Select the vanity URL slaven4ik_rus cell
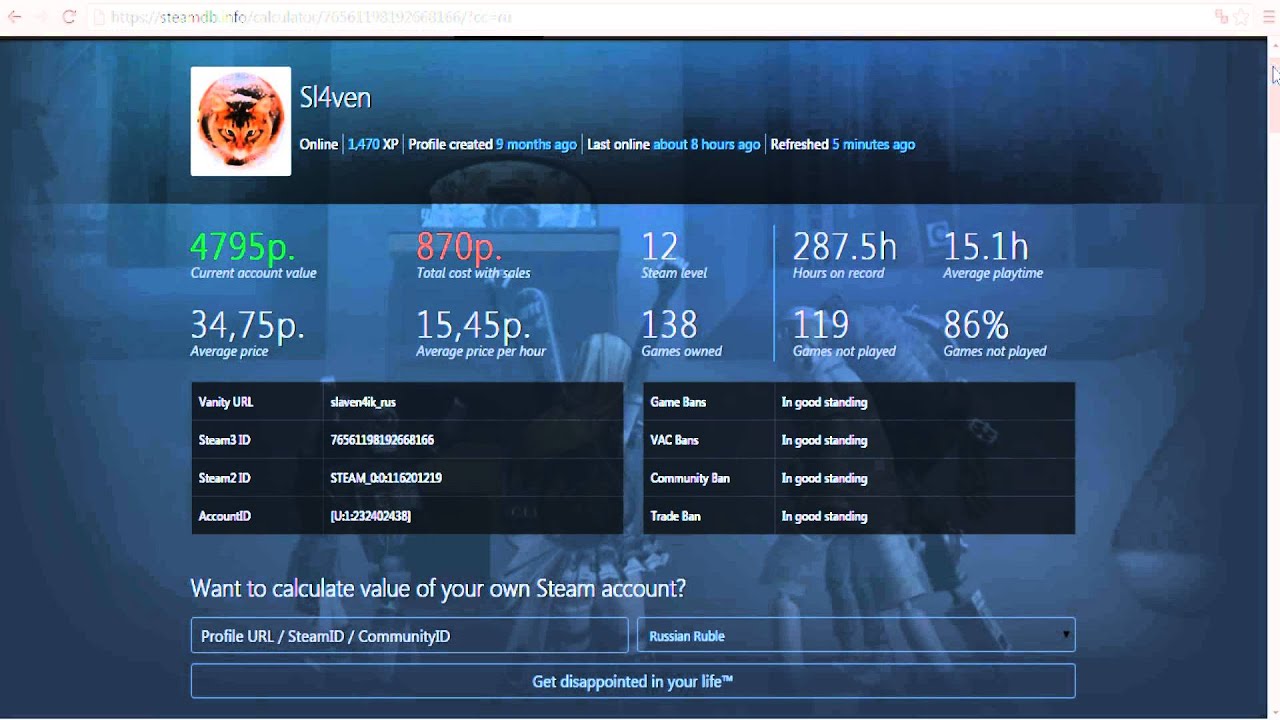Viewport: 1280px width, 720px height. coord(473,402)
